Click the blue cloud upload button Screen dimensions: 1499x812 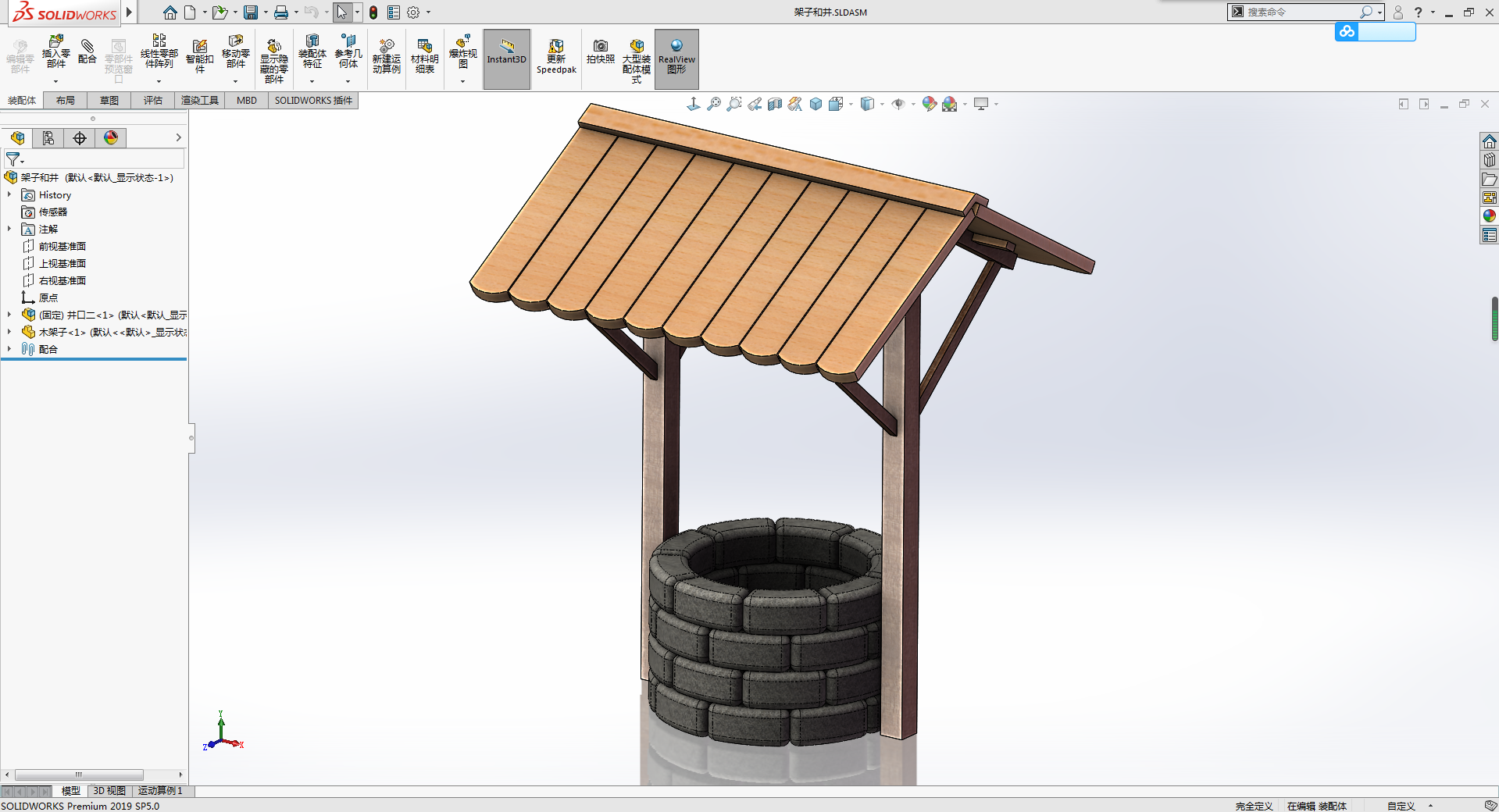(x=1347, y=31)
